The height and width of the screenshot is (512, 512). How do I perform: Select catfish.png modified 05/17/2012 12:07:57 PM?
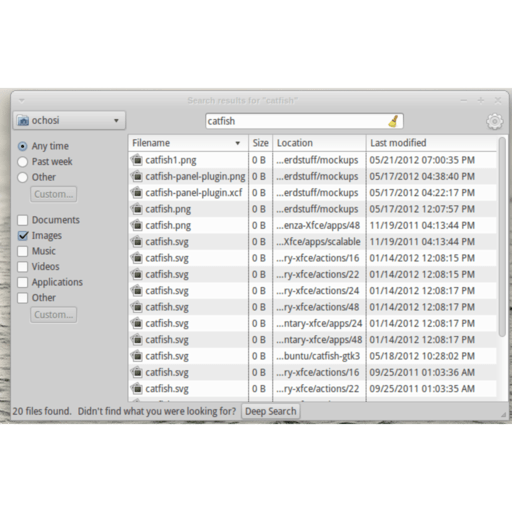pyautogui.click(x=168, y=209)
